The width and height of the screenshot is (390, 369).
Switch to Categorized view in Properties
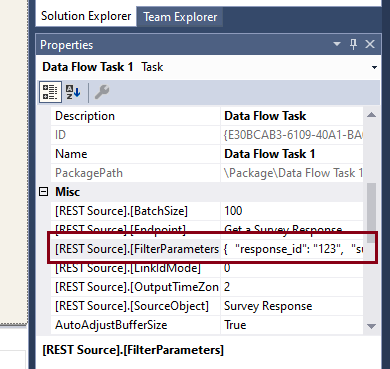50,92
